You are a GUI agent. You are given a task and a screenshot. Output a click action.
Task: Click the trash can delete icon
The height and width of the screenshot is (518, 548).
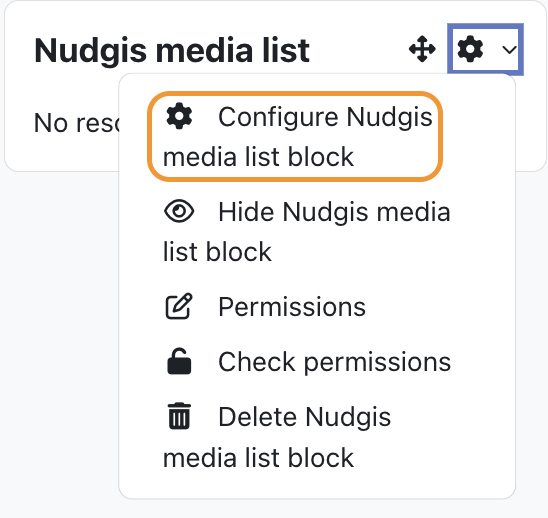[x=179, y=416]
